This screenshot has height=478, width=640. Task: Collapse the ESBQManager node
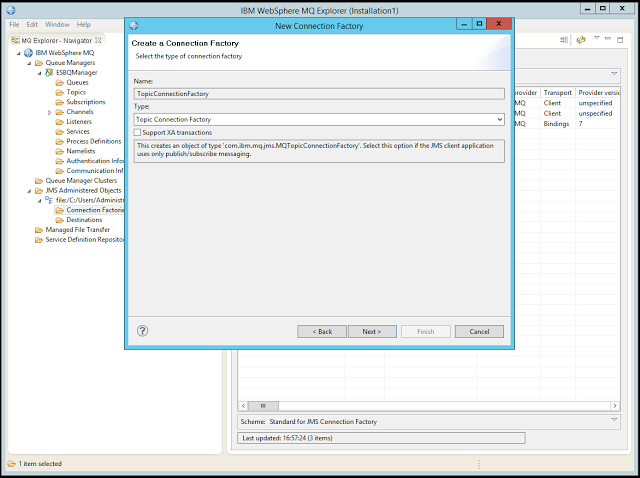pos(40,73)
